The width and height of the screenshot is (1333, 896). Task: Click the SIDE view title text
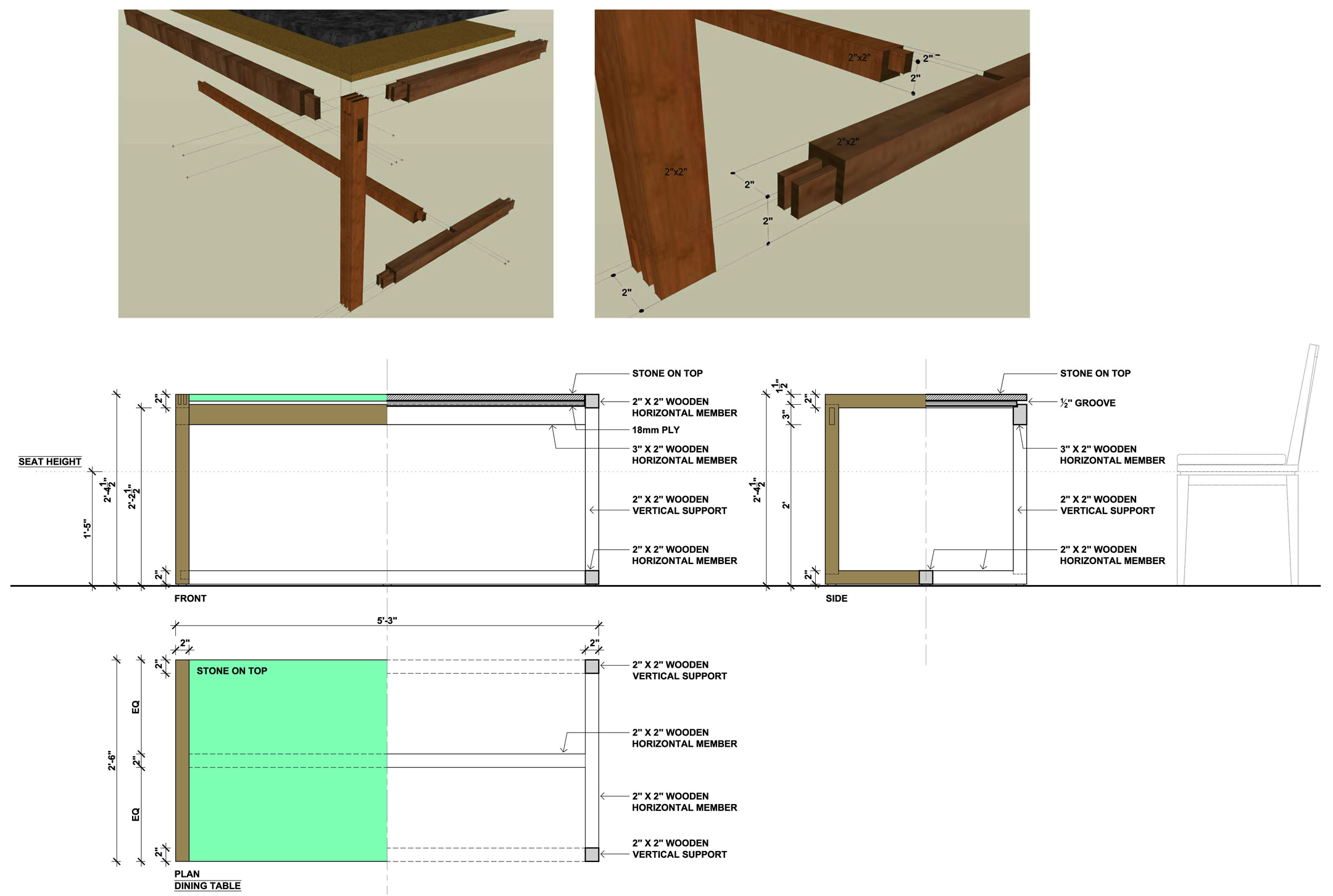tap(836, 598)
